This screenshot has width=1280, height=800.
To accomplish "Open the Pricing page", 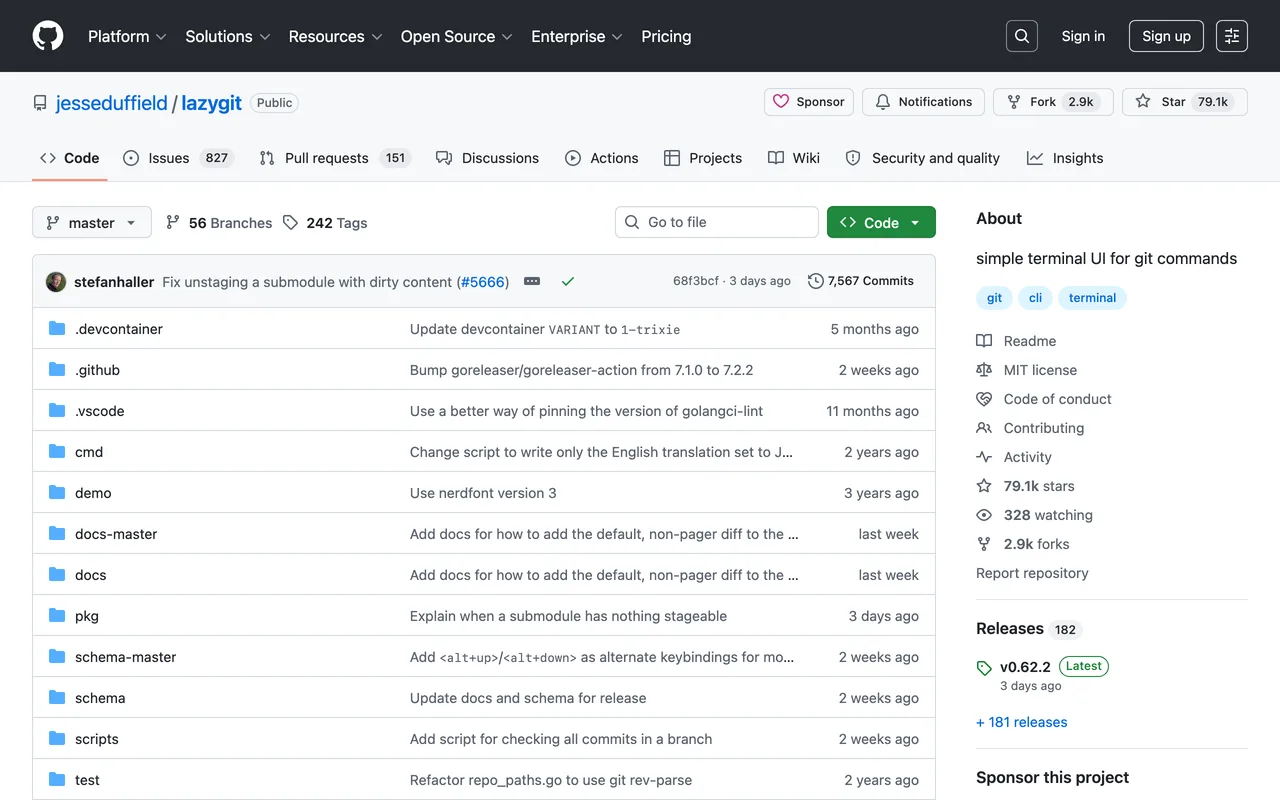I will click(666, 36).
